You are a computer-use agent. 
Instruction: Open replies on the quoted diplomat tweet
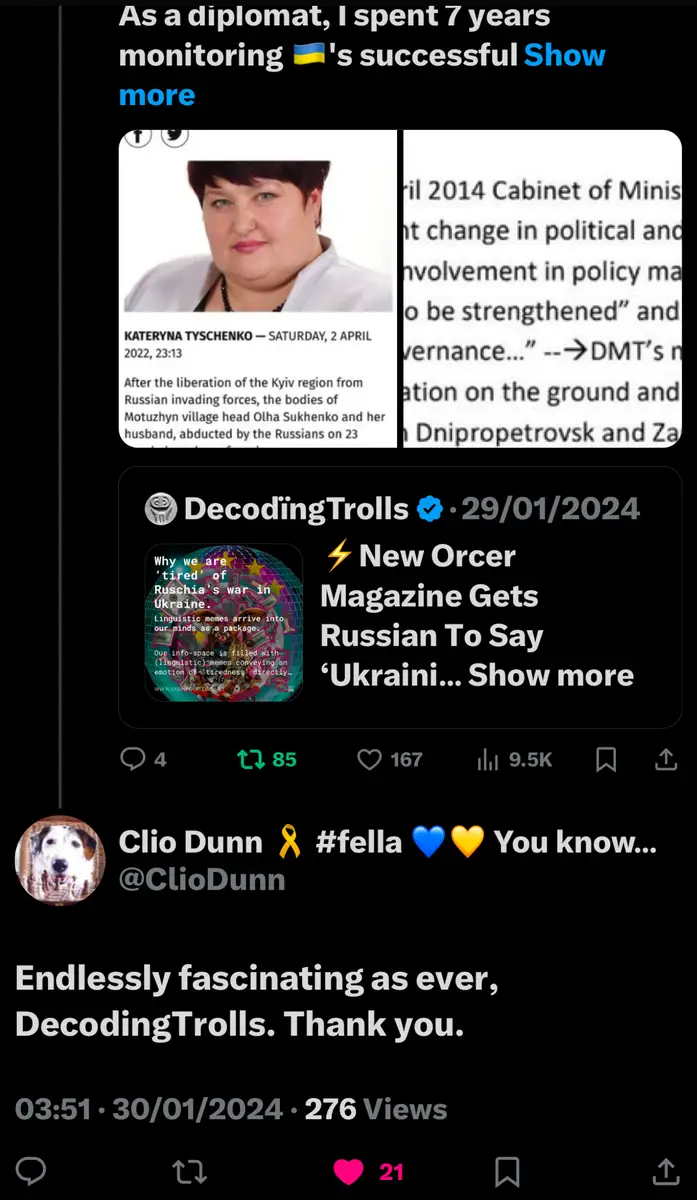[x=142, y=760]
